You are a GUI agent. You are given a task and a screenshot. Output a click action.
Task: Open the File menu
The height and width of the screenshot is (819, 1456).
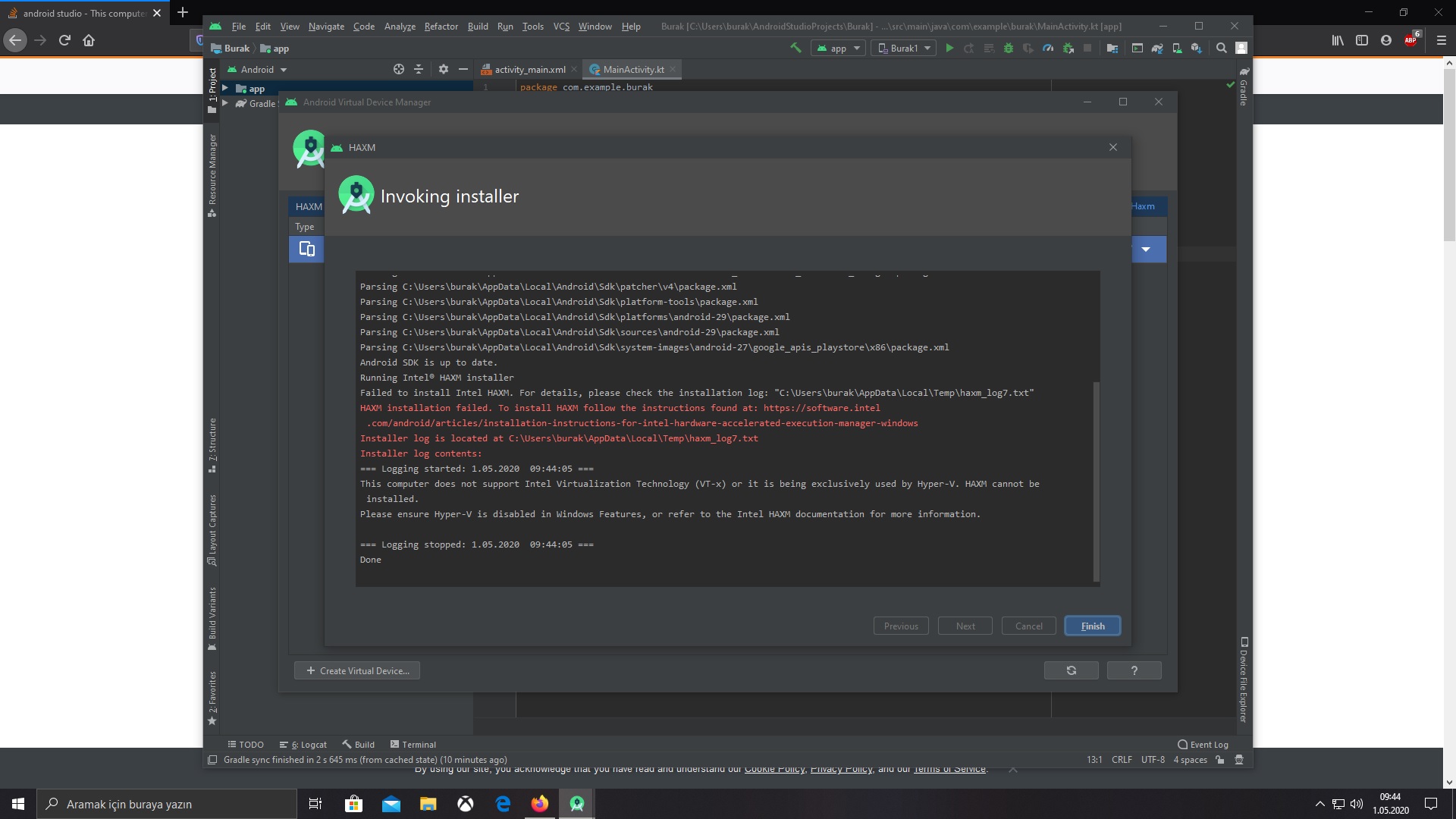coord(238,27)
